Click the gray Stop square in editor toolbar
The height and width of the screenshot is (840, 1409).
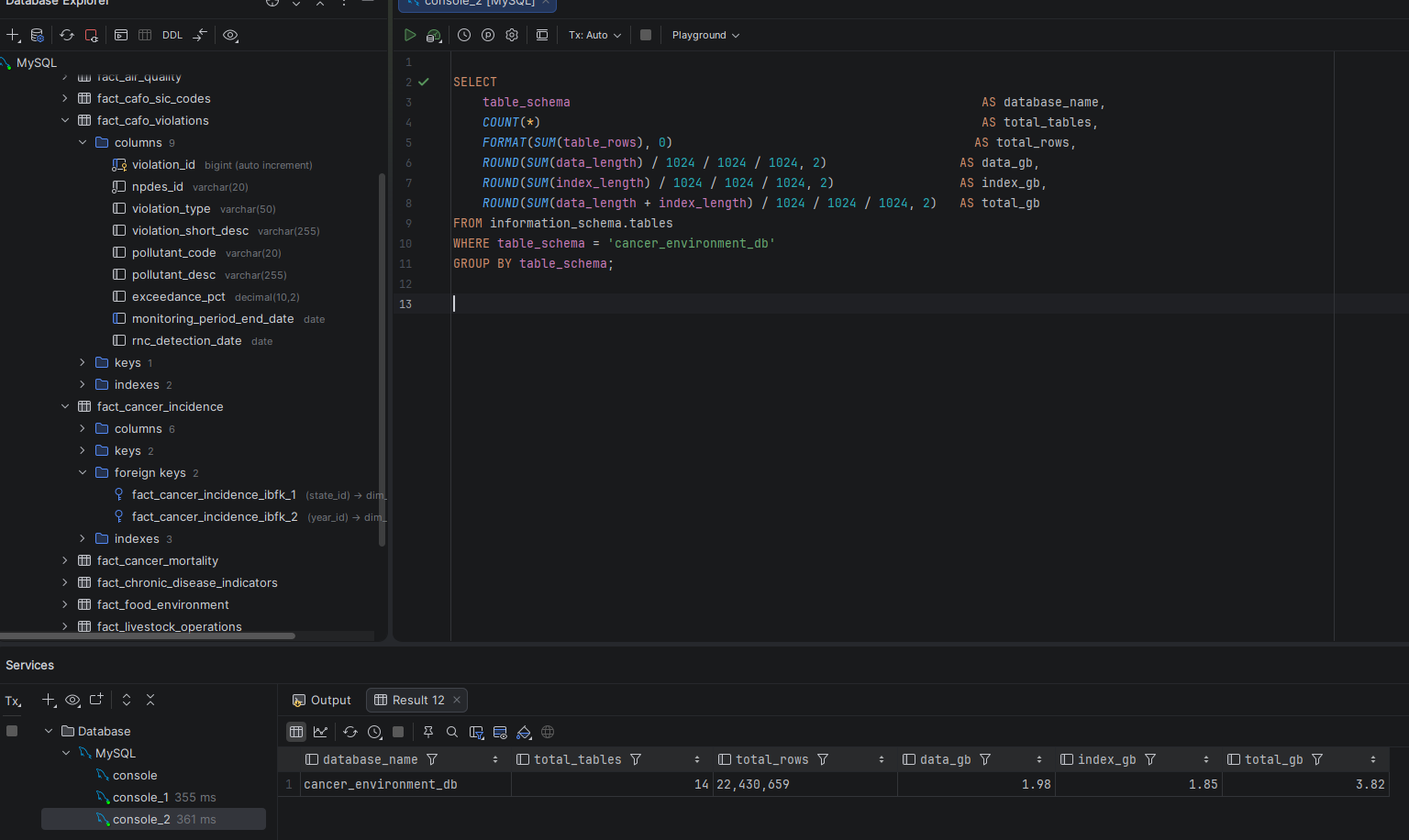(x=646, y=35)
